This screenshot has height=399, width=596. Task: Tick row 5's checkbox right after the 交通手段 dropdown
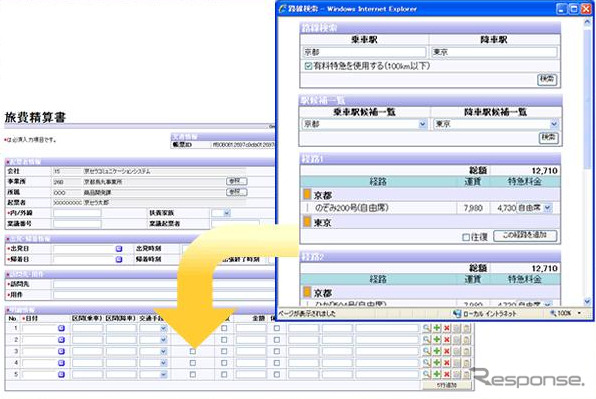tap(193, 375)
